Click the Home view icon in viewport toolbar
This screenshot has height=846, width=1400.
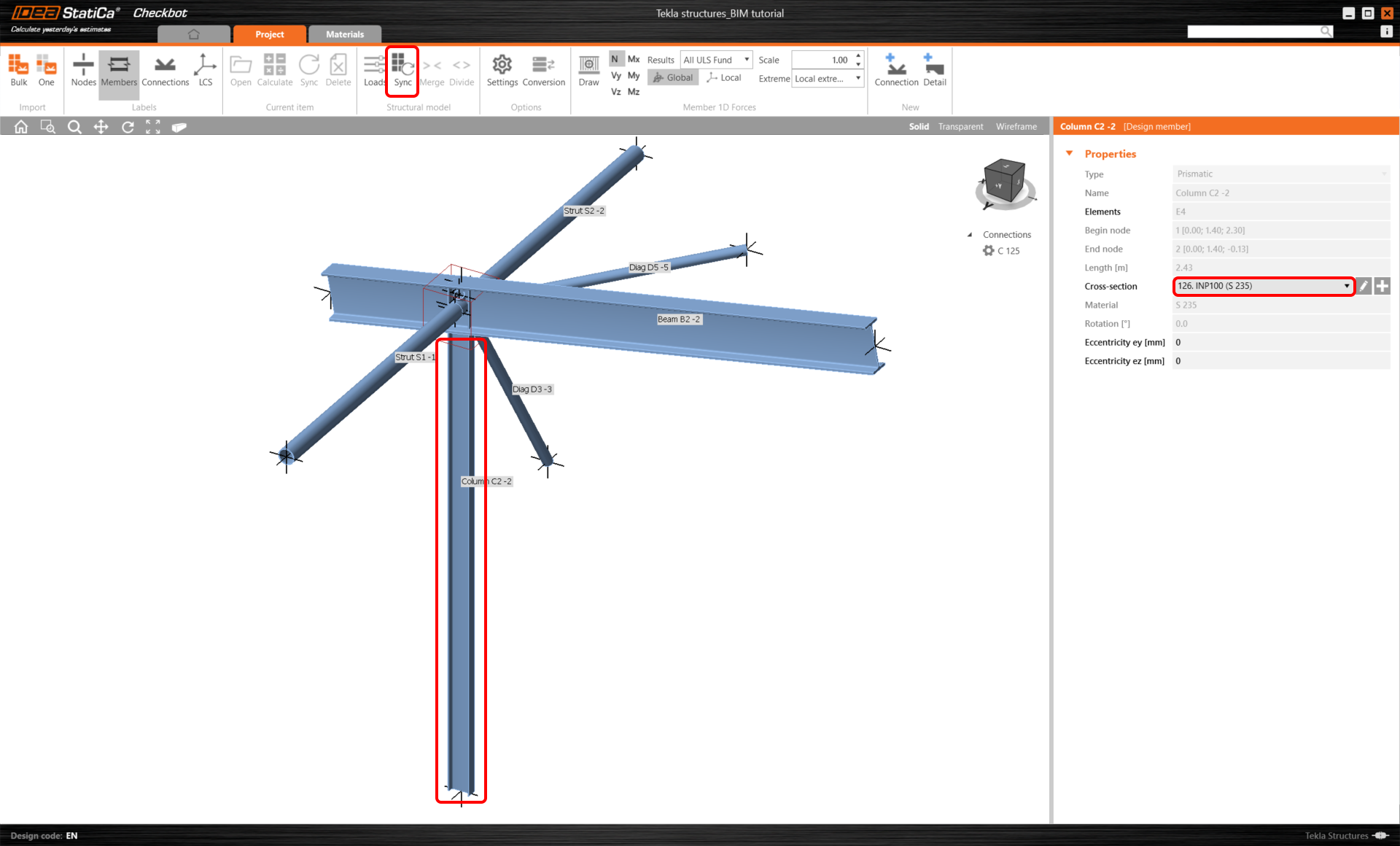(x=20, y=126)
